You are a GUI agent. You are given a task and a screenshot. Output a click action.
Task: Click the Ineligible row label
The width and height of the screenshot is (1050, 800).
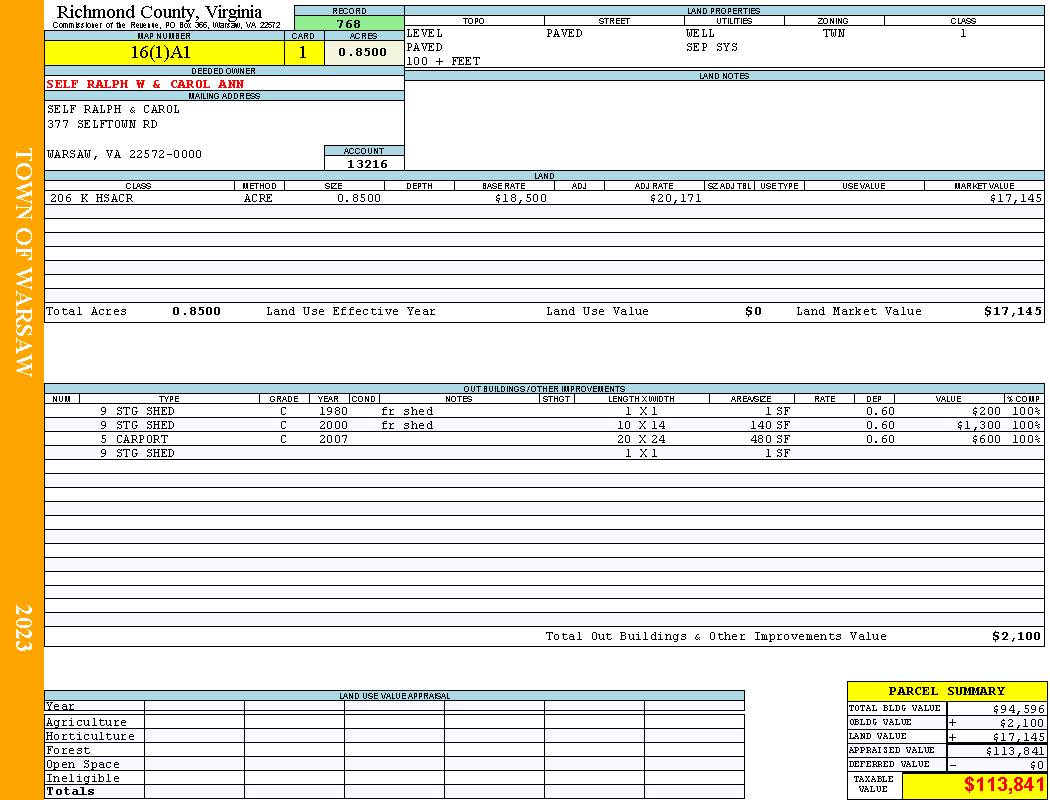[x=83, y=779]
